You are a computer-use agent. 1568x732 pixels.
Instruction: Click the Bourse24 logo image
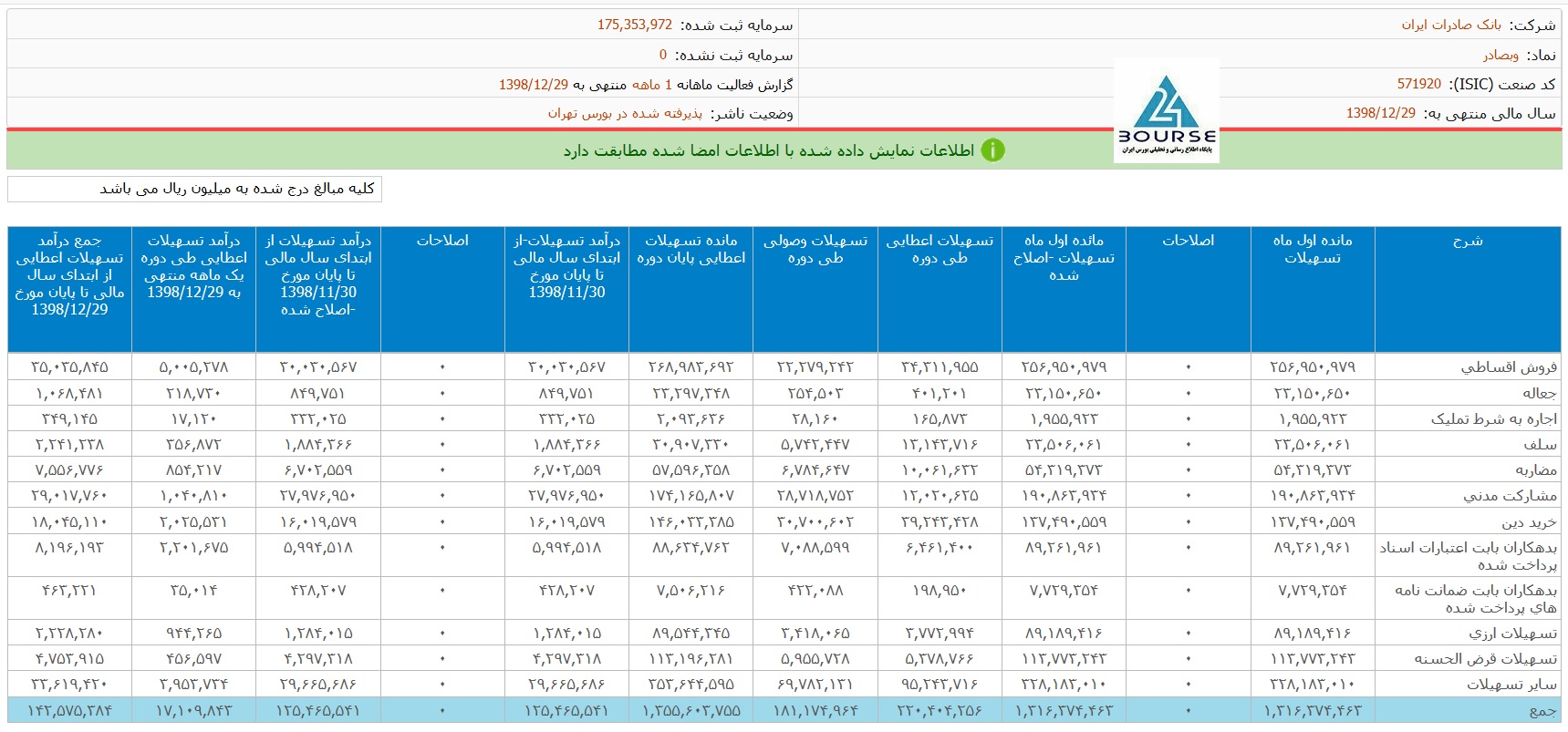(x=1166, y=112)
